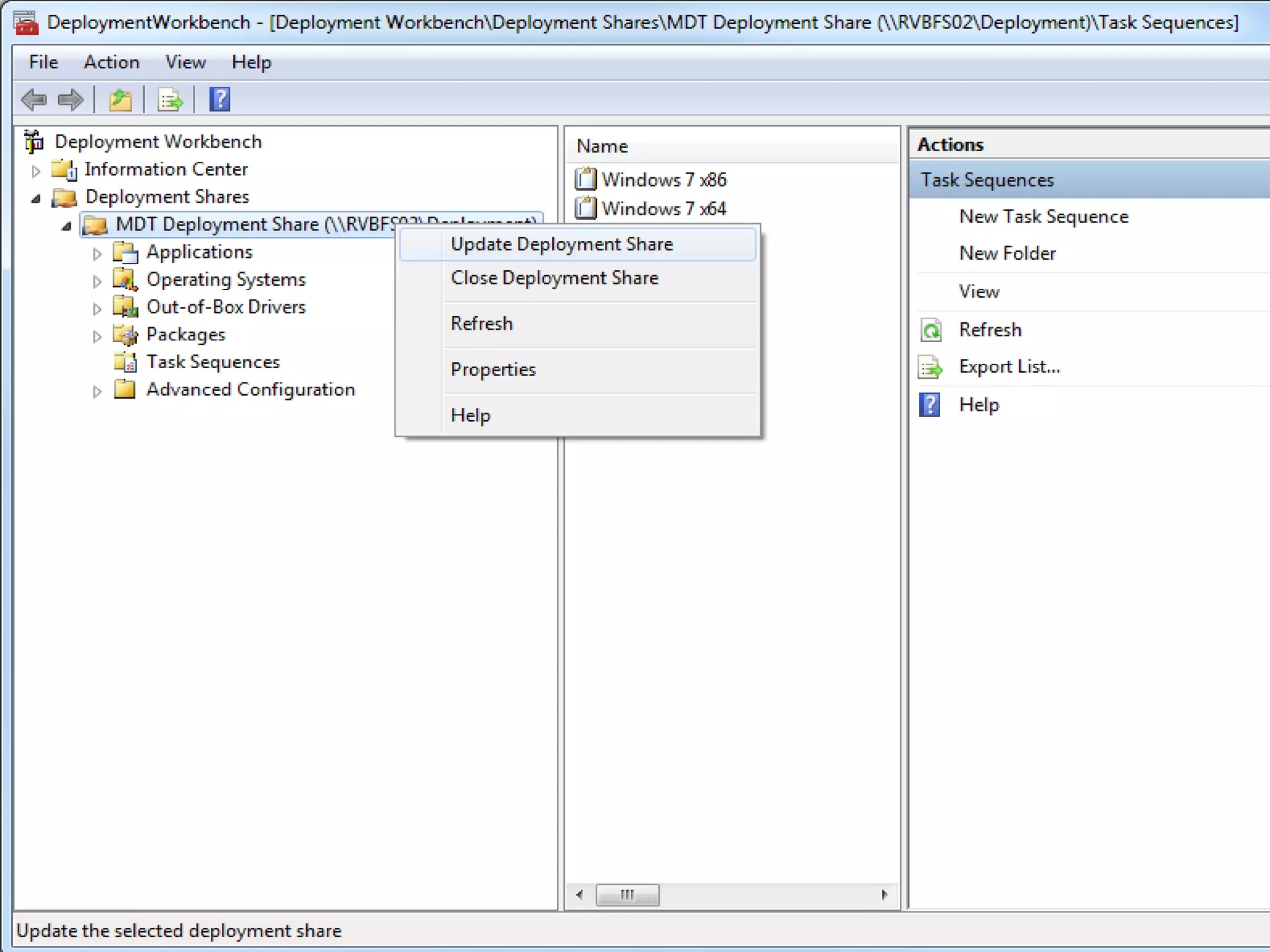1270x952 pixels.
Task: Click the Windows 7 x86 task sequence icon
Action: click(585, 179)
